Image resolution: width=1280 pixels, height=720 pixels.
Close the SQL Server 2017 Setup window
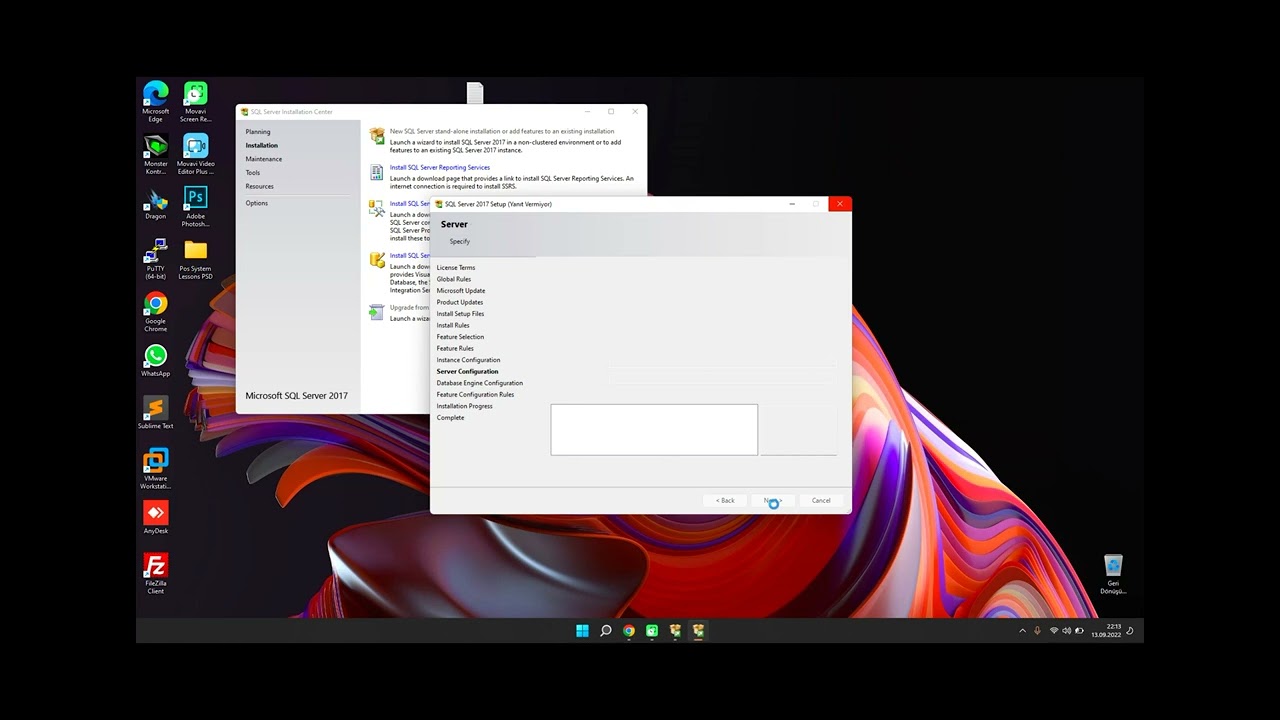(x=840, y=204)
